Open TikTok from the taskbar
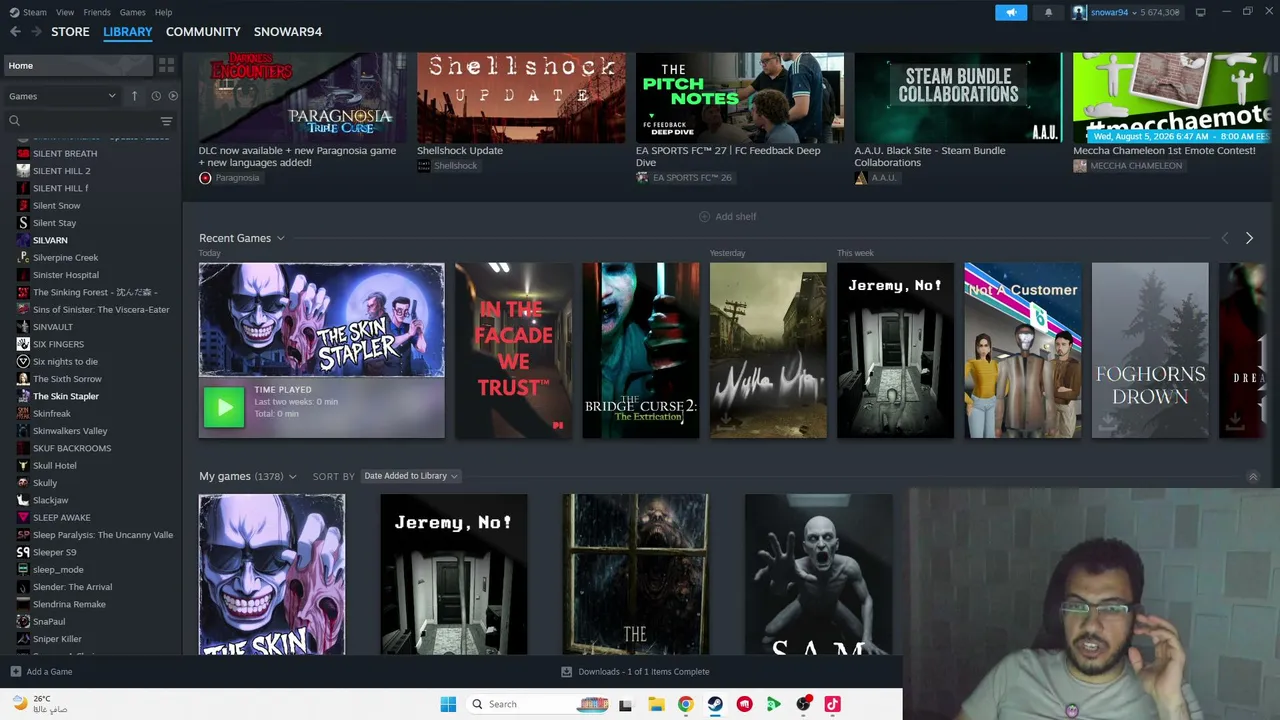This screenshot has width=1280, height=720. click(832, 704)
